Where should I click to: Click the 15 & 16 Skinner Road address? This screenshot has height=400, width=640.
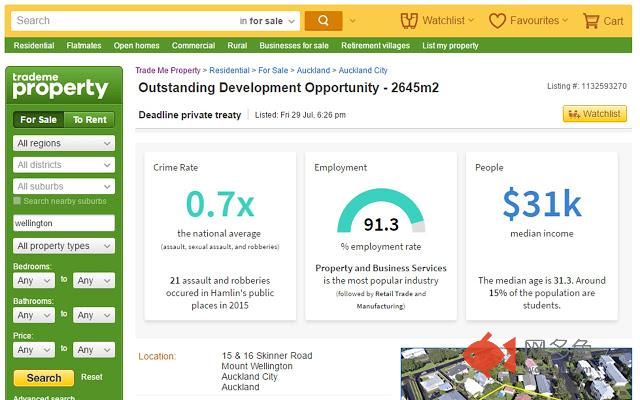(x=267, y=356)
